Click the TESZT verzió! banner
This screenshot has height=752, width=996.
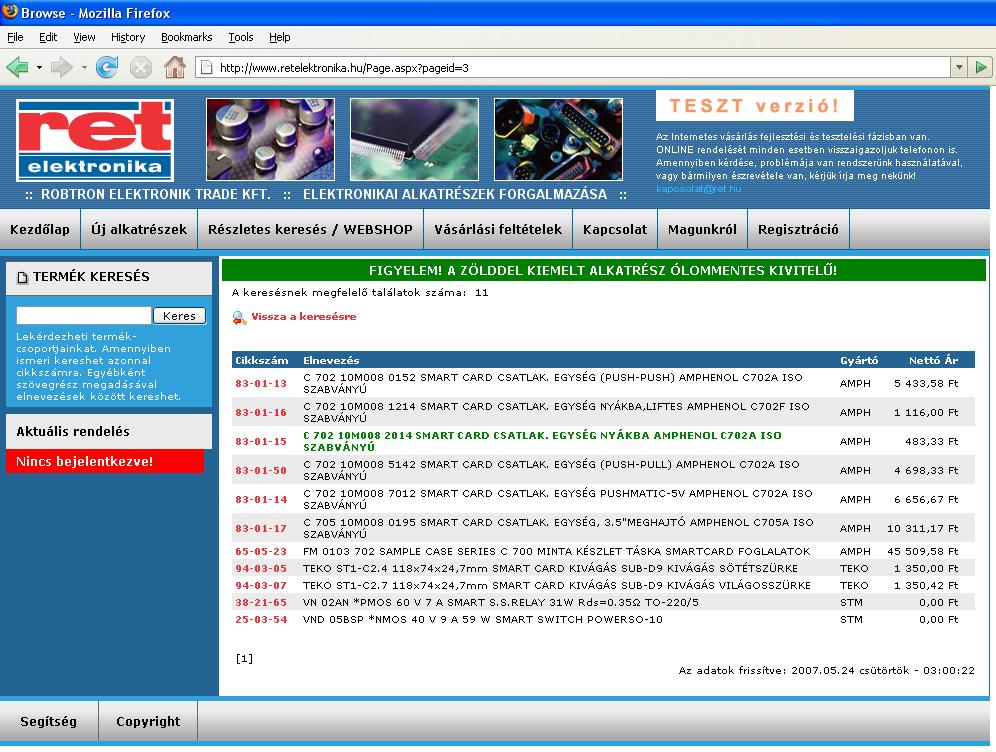pyautogui.click(x=755, y=105)
